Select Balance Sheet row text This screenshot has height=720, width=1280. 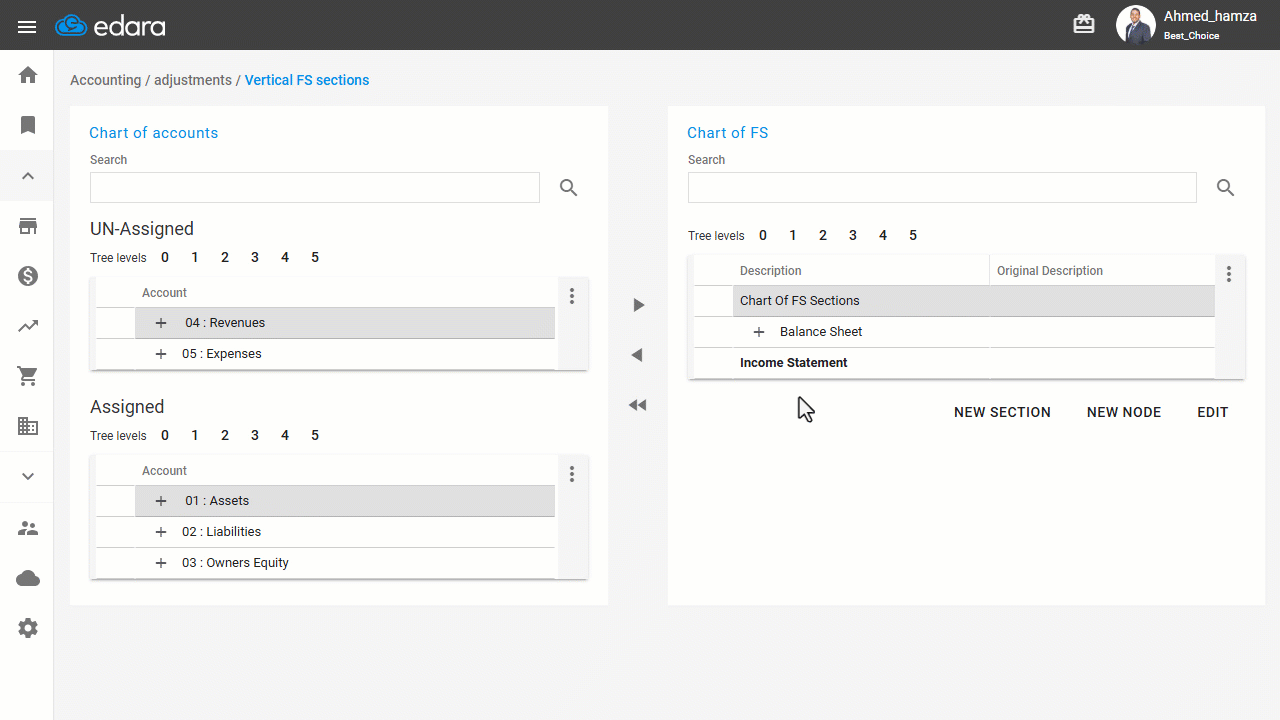821,332
